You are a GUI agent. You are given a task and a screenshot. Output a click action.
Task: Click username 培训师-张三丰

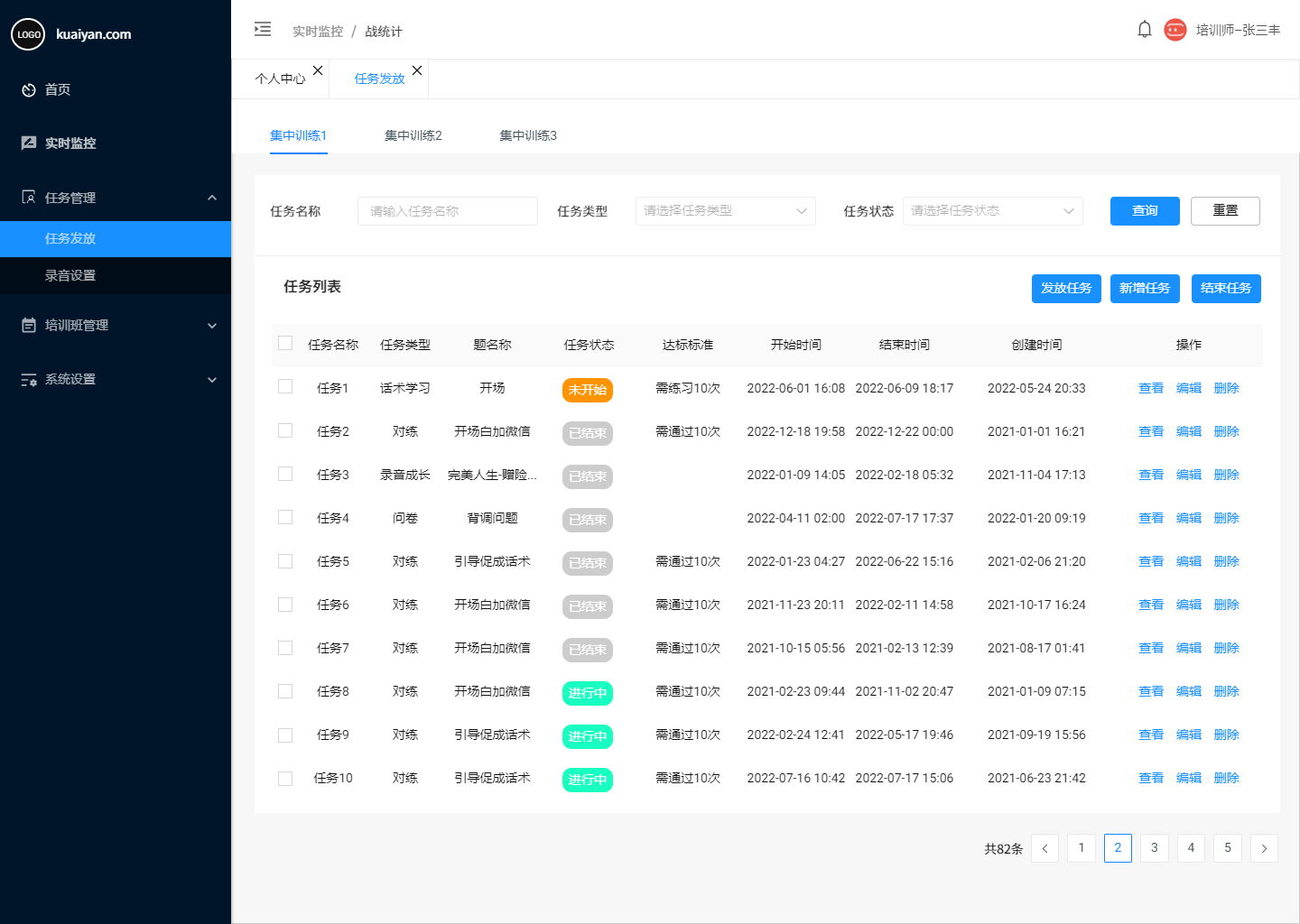pyautogui.click(x=1238, y=30)
